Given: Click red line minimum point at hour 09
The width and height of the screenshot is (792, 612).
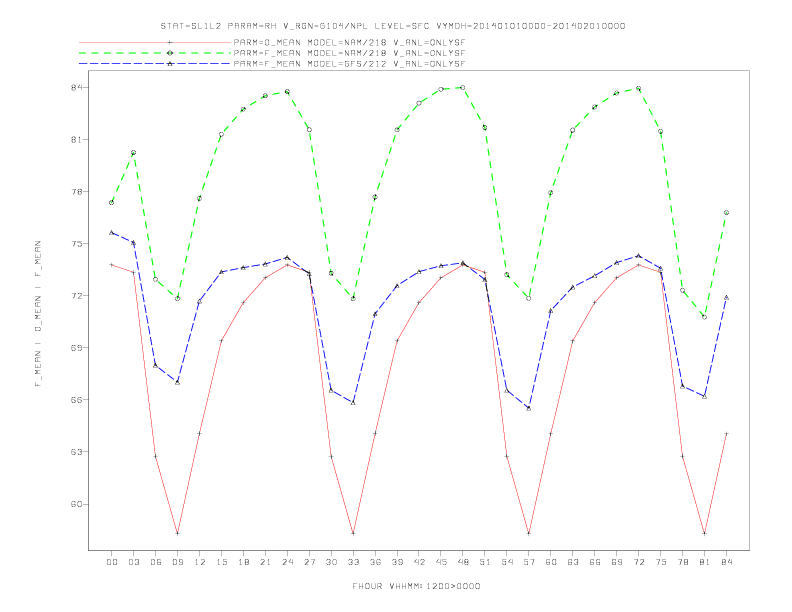Looking at the screenshot, I should click(177, 533).
